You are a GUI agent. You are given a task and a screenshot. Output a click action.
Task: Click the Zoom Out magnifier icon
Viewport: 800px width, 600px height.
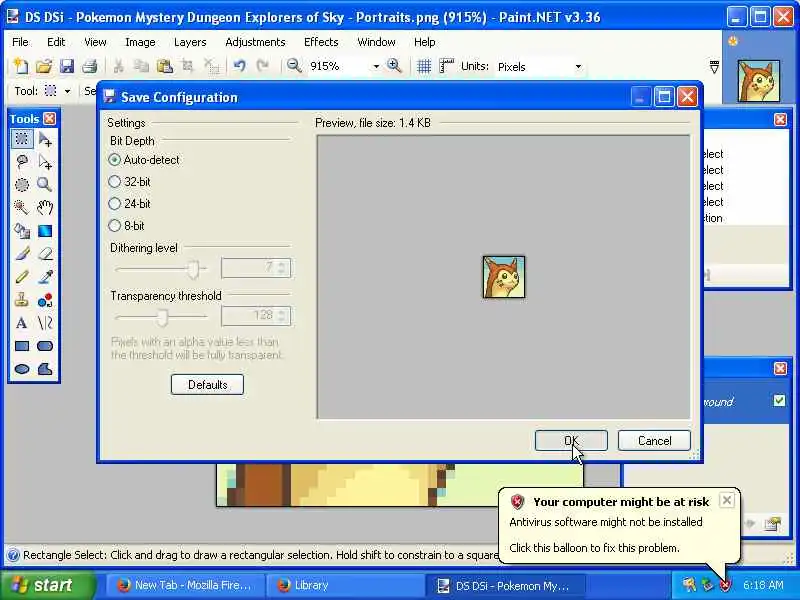294,66
